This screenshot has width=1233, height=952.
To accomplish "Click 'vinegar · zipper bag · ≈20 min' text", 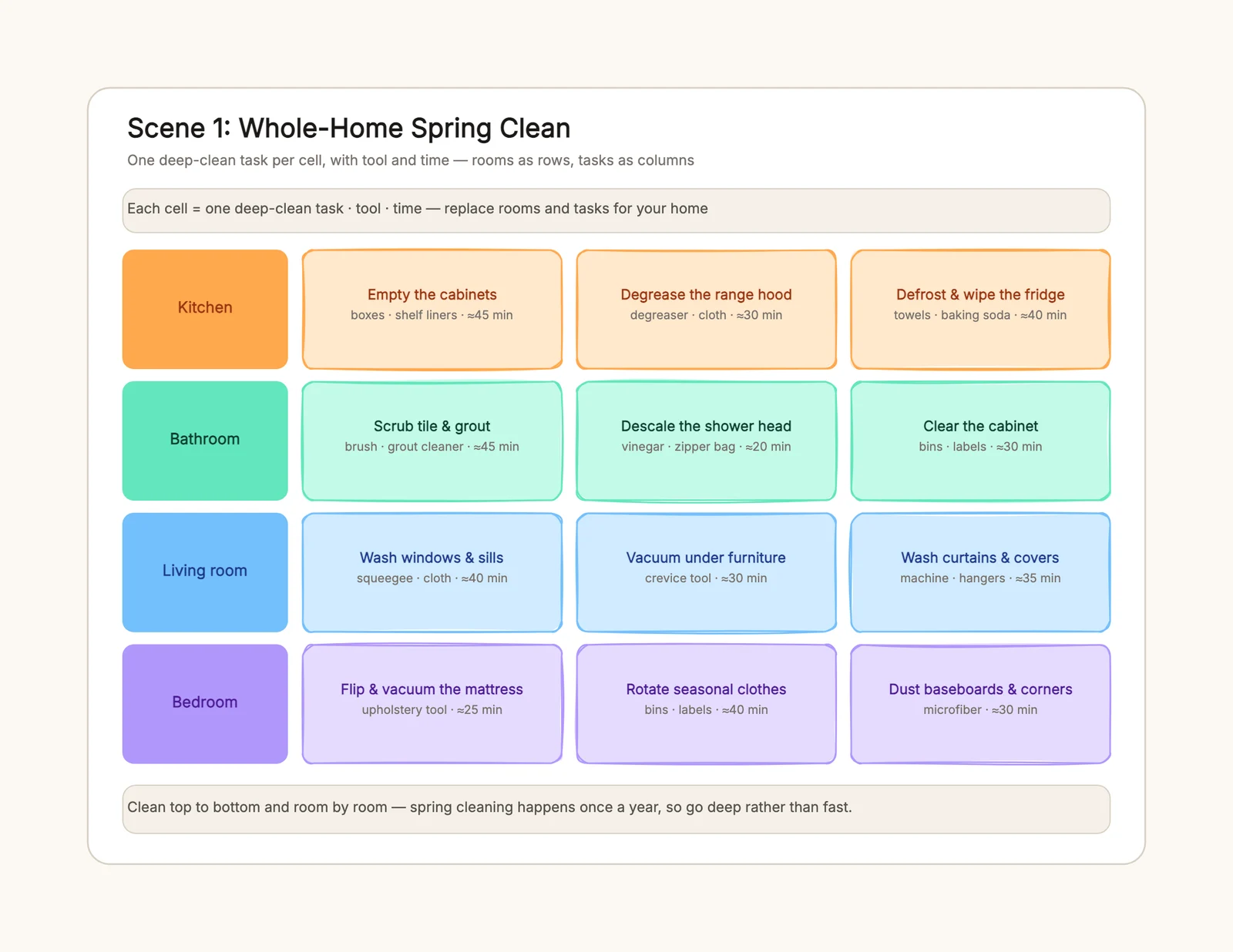I will (706, 447).
